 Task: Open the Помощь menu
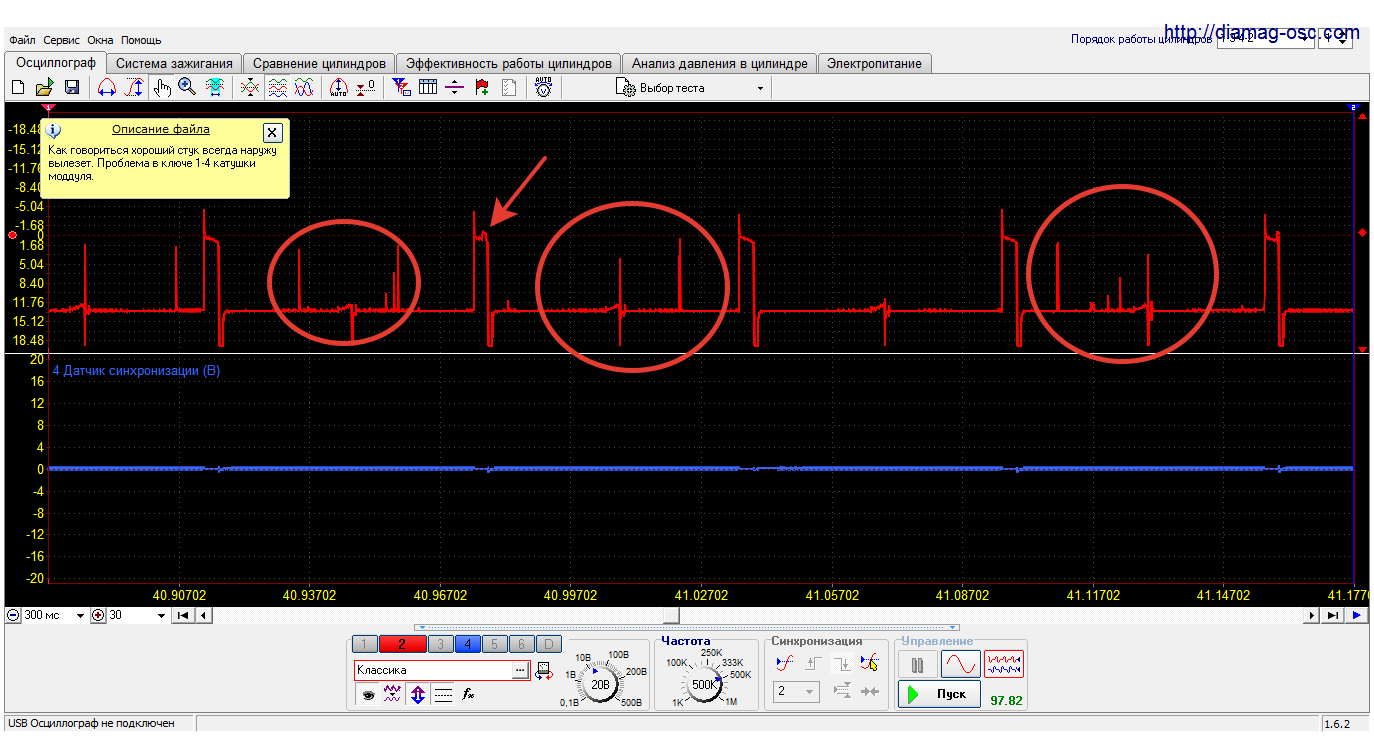141,40
